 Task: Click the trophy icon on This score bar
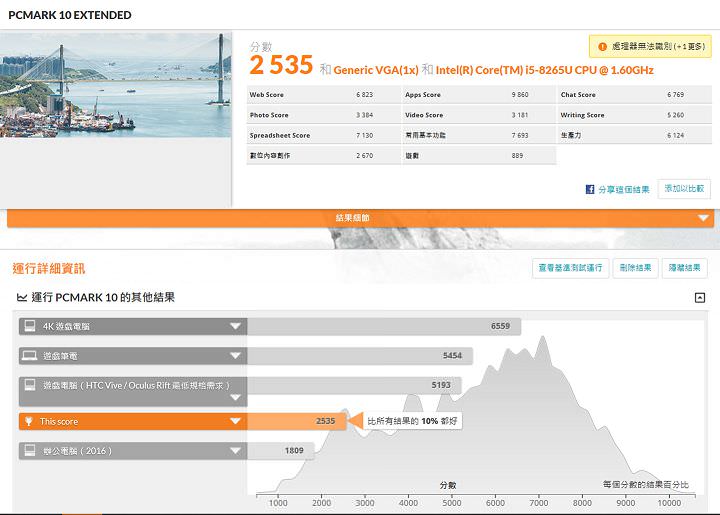(28, 422)
